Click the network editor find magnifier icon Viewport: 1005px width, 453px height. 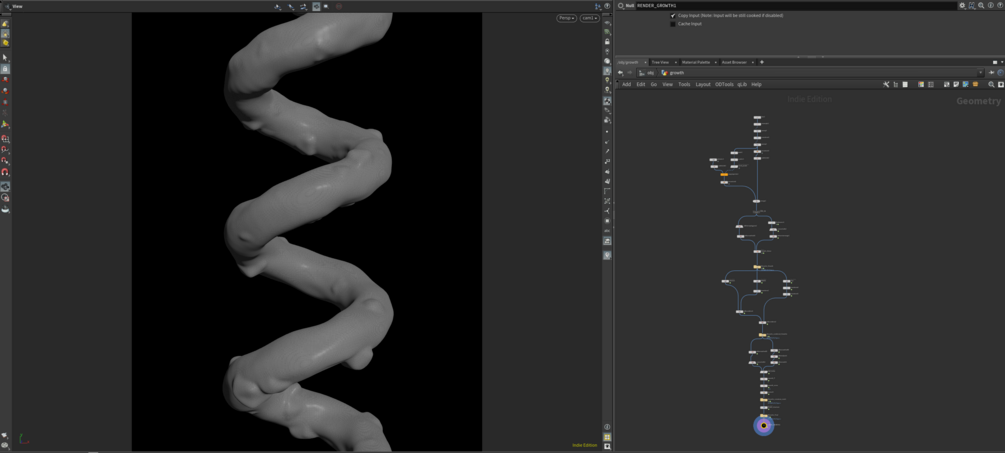tap(991, 85)
